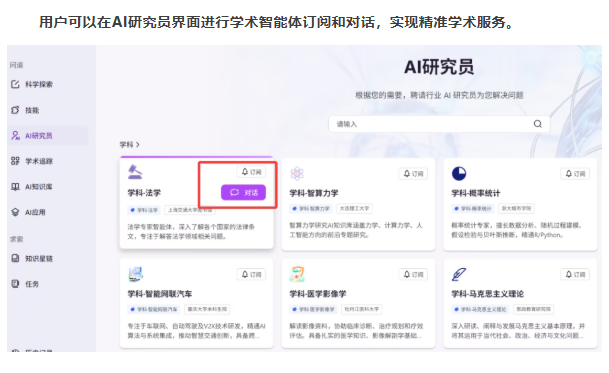Subscribe to 学科-医学影像学 agent

tap(413, 274)
